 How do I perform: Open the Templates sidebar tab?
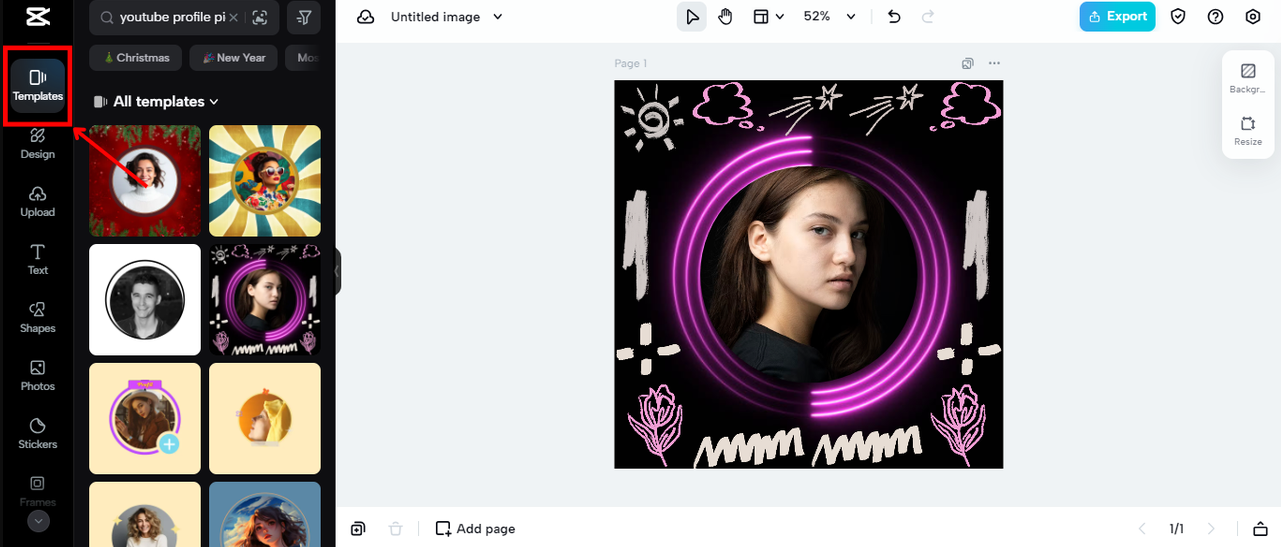(x=38, y=85)
